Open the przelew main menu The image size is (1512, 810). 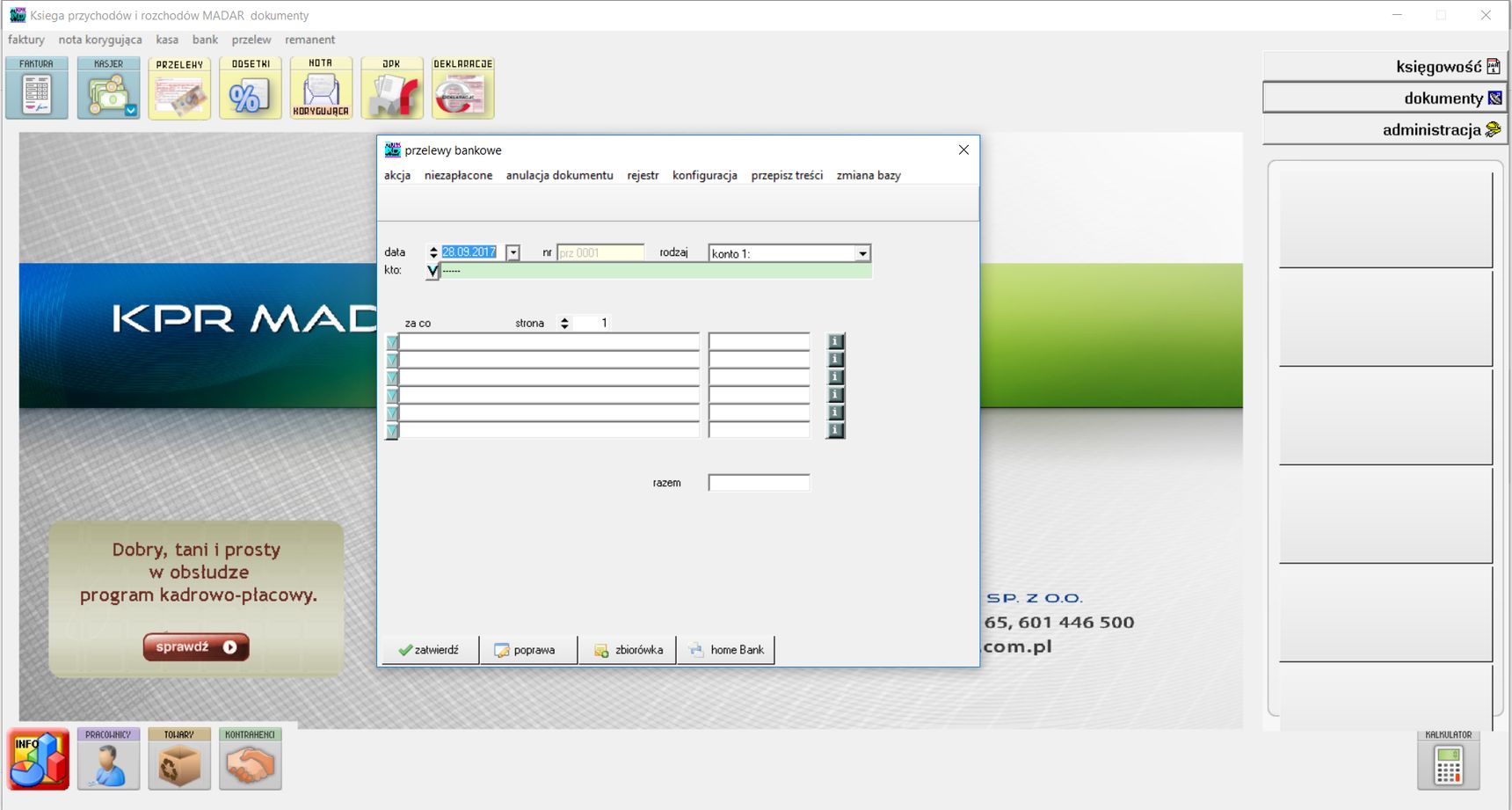[x=251, y=40]
